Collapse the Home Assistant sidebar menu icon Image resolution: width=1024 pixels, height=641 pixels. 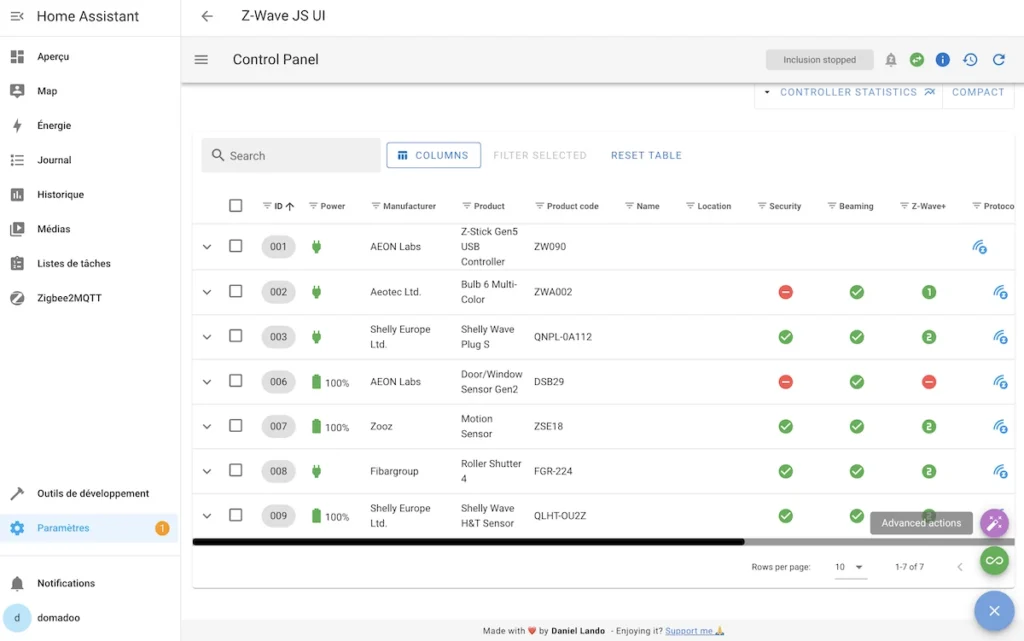click(x=17, y=16)
